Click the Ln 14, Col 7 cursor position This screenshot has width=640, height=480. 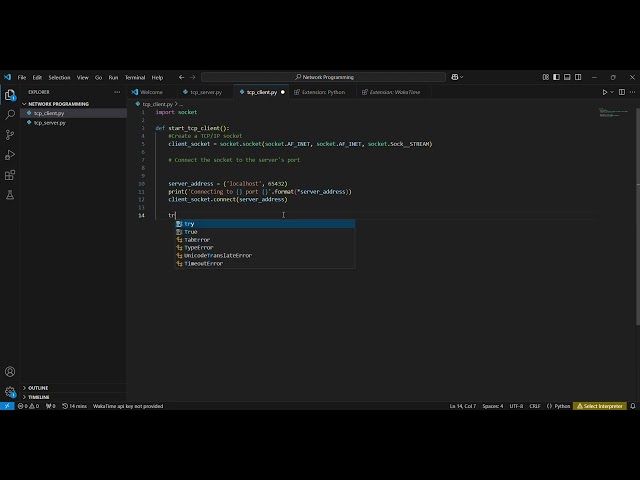click(462, 406)
